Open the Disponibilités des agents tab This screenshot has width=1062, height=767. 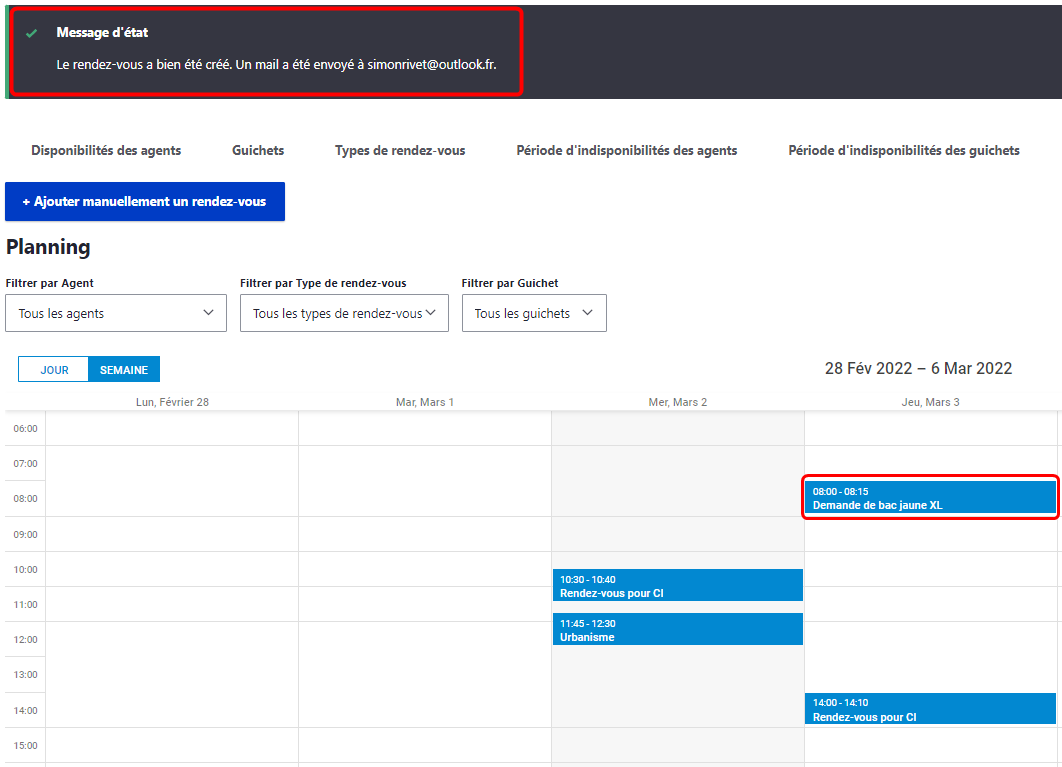[x=106, y=151]
